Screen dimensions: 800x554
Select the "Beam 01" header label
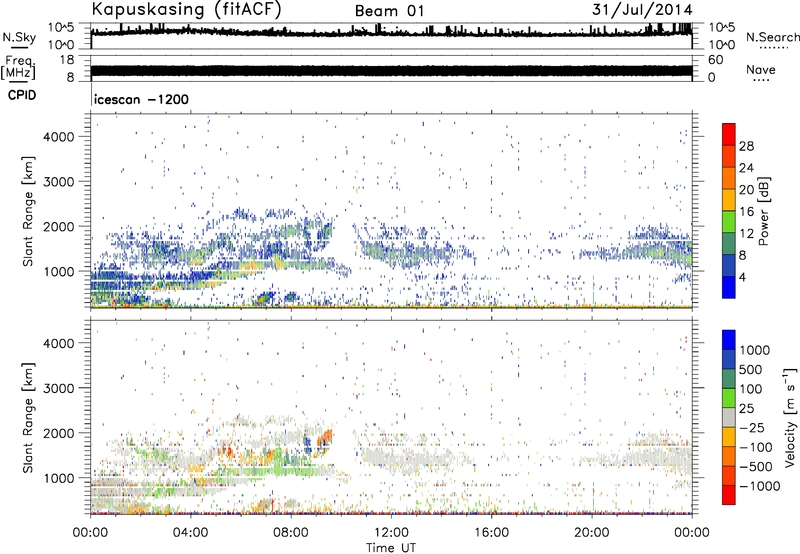pyautogui.click(x=389, y=11)
